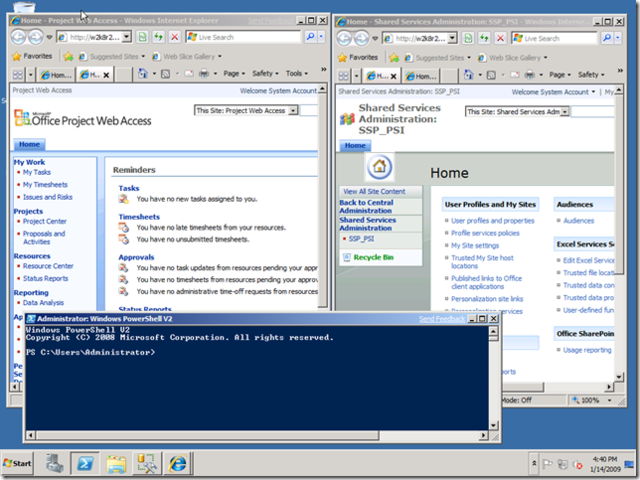Click search magnifier in Shared Services window
Viewport: 640px width, 480px height.
coord(607,38)
